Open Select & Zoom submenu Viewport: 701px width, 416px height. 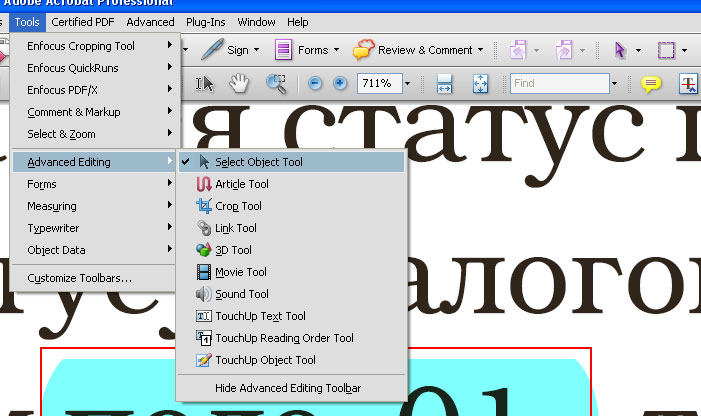click(x=94, y=134)
